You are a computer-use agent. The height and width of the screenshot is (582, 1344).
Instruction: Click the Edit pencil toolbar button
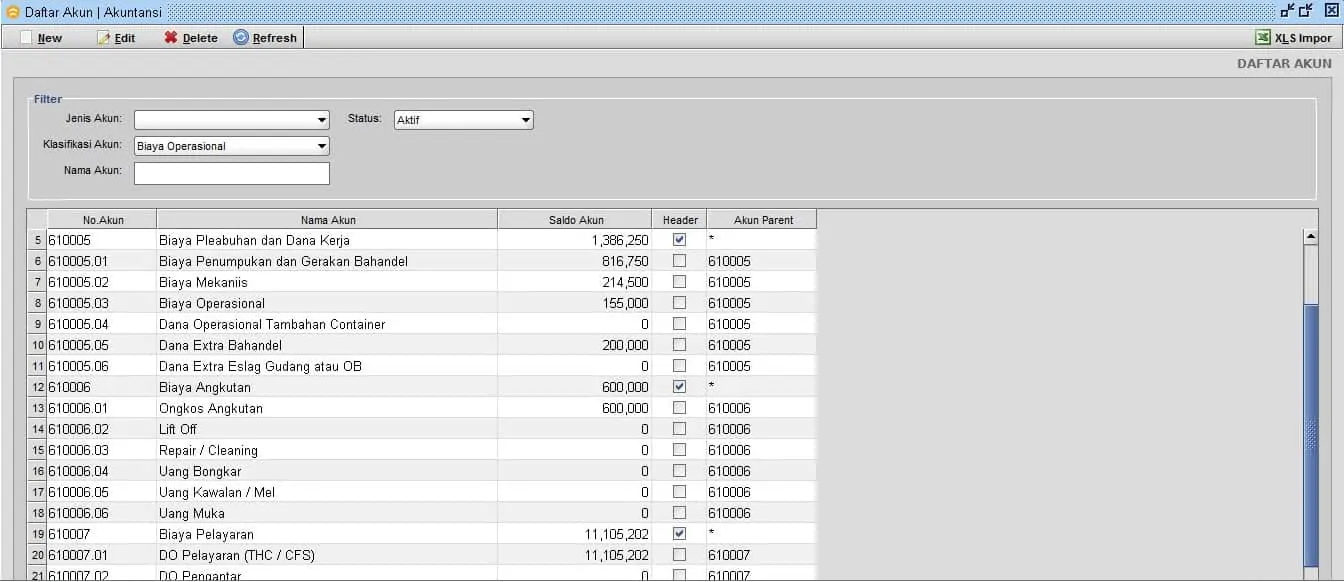pyautogui.click(x=116, y=38)
